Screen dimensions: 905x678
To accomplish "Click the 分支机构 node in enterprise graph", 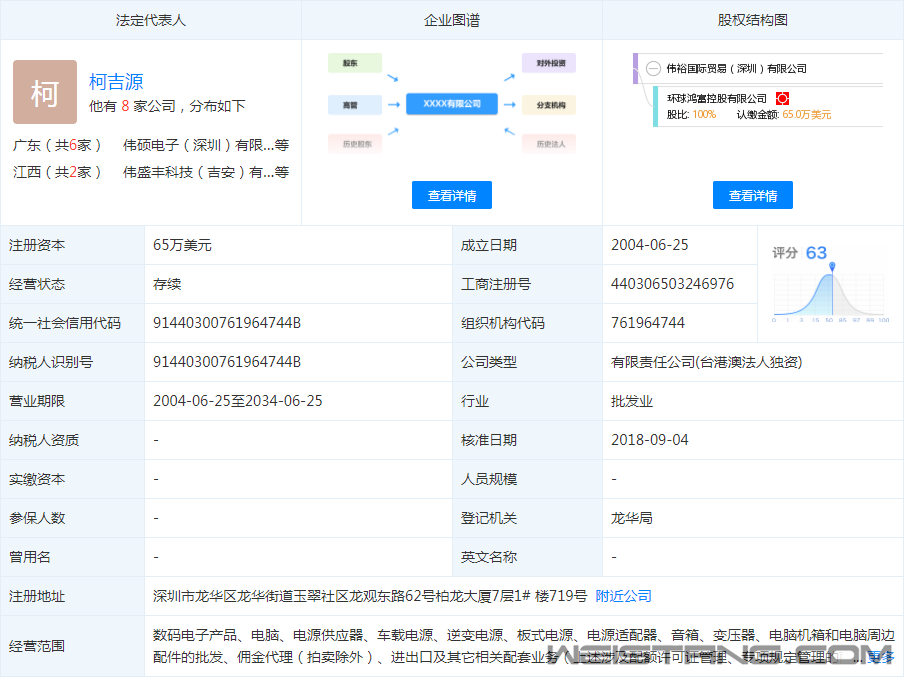I will coord(549,104).
